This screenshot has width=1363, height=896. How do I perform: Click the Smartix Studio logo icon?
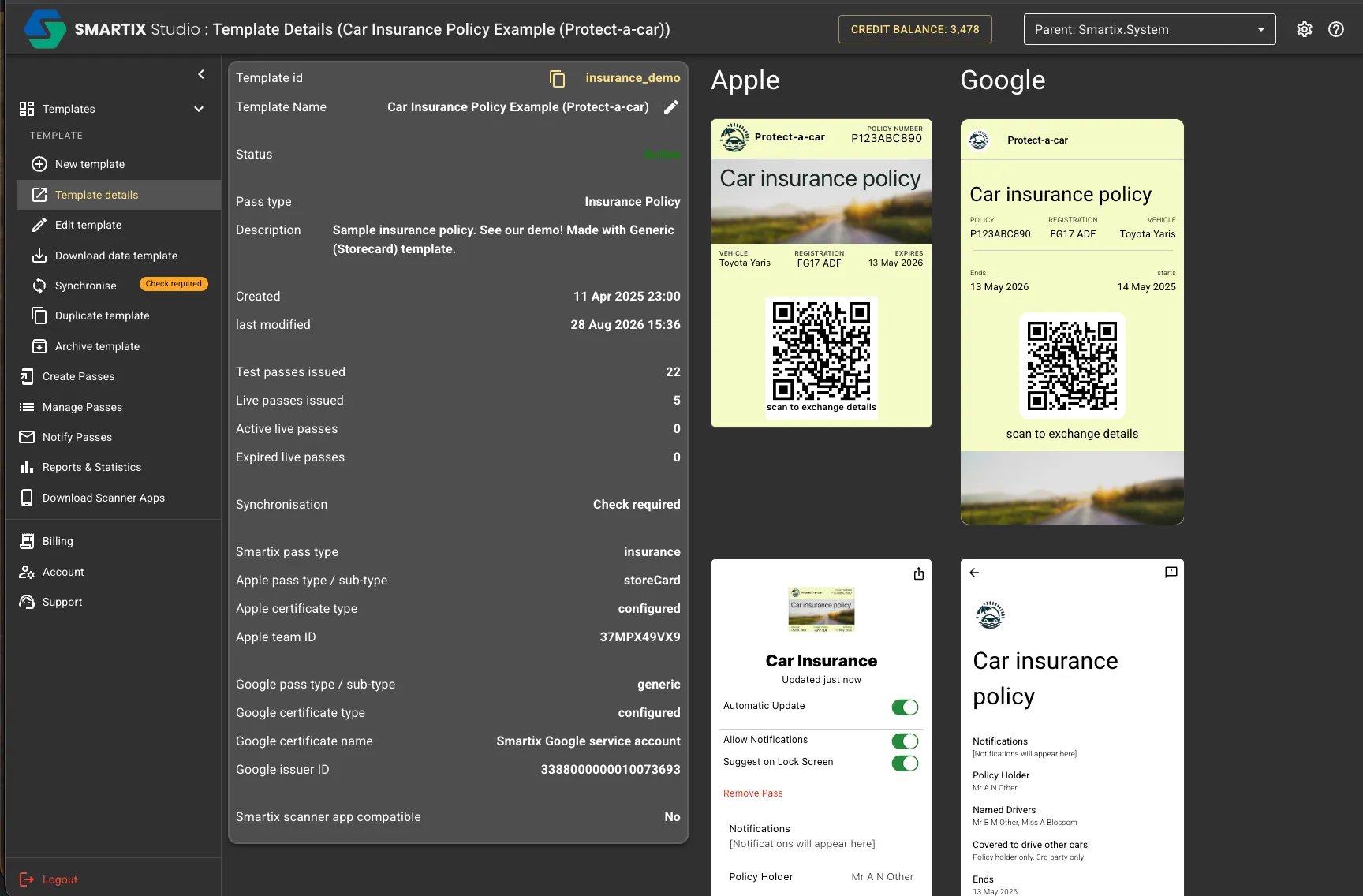45,29
